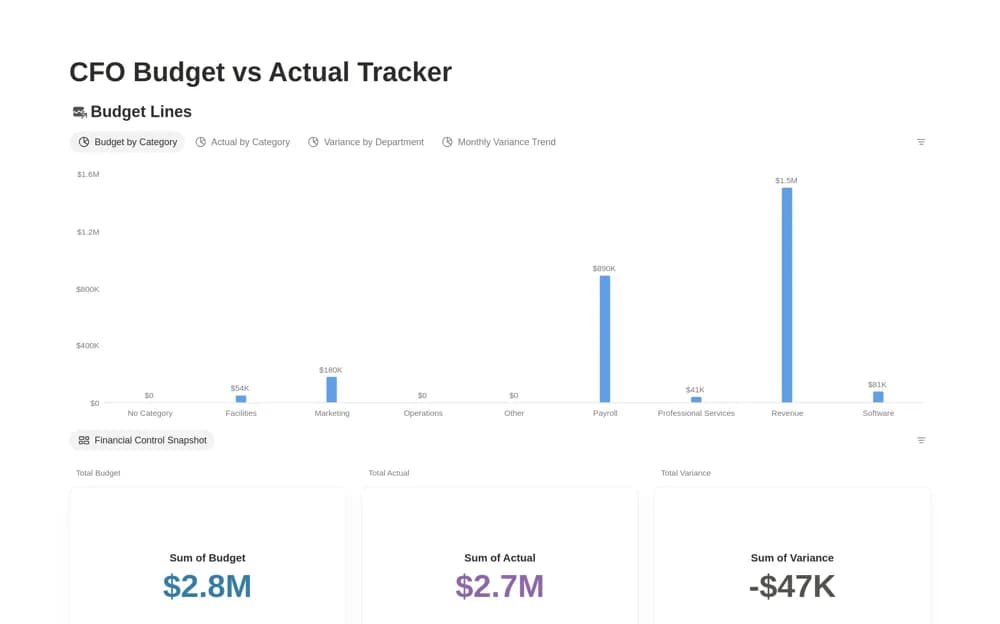Click the Marketing bar in chart
The image size is (1000, 624).
pos(332,390)
